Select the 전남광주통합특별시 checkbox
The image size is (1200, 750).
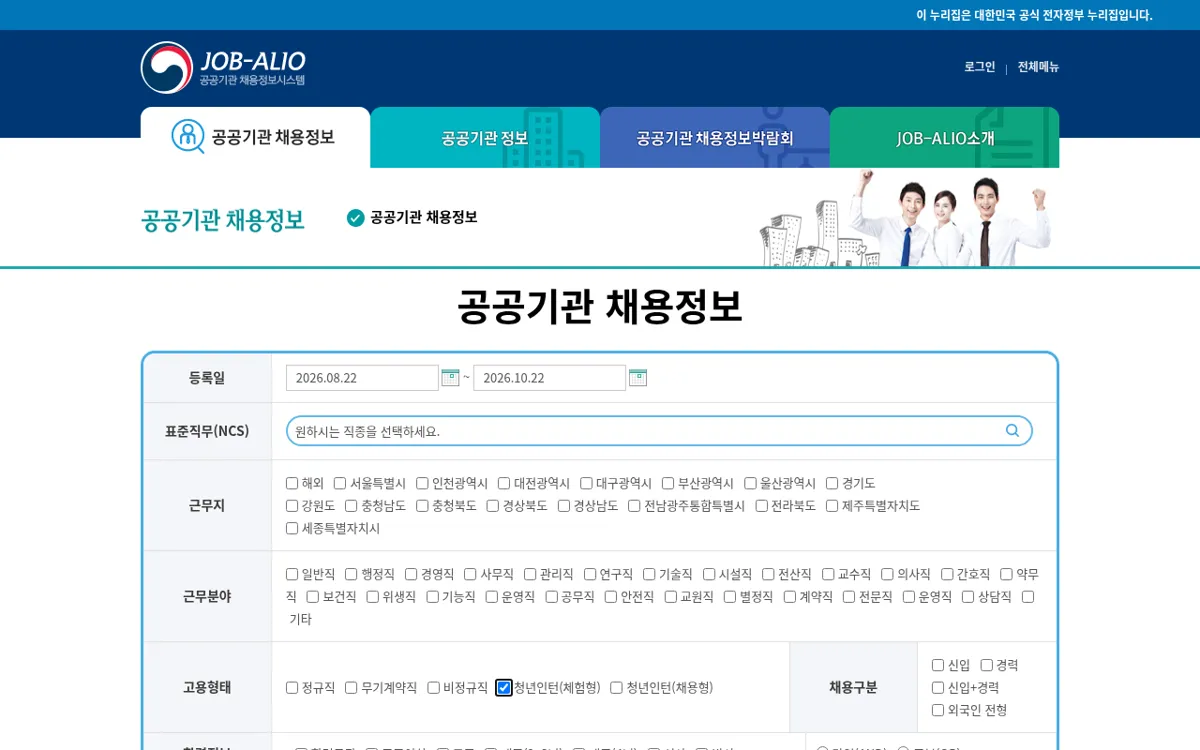click(634, 506)
